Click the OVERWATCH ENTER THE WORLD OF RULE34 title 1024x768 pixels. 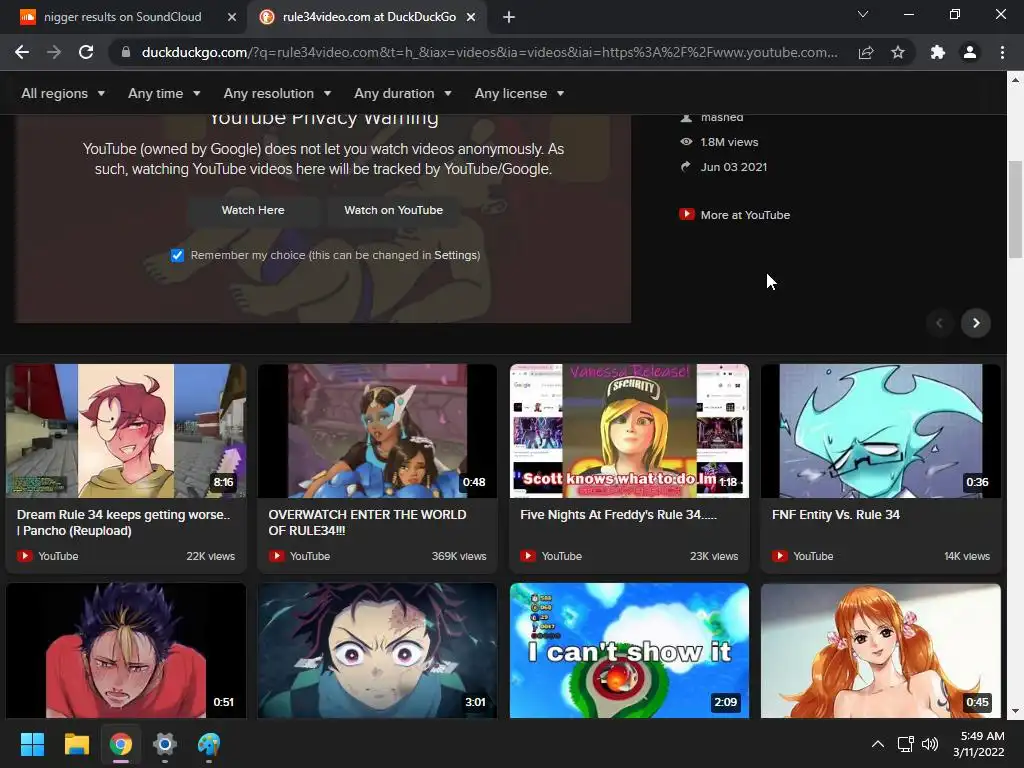pos(367,522)
